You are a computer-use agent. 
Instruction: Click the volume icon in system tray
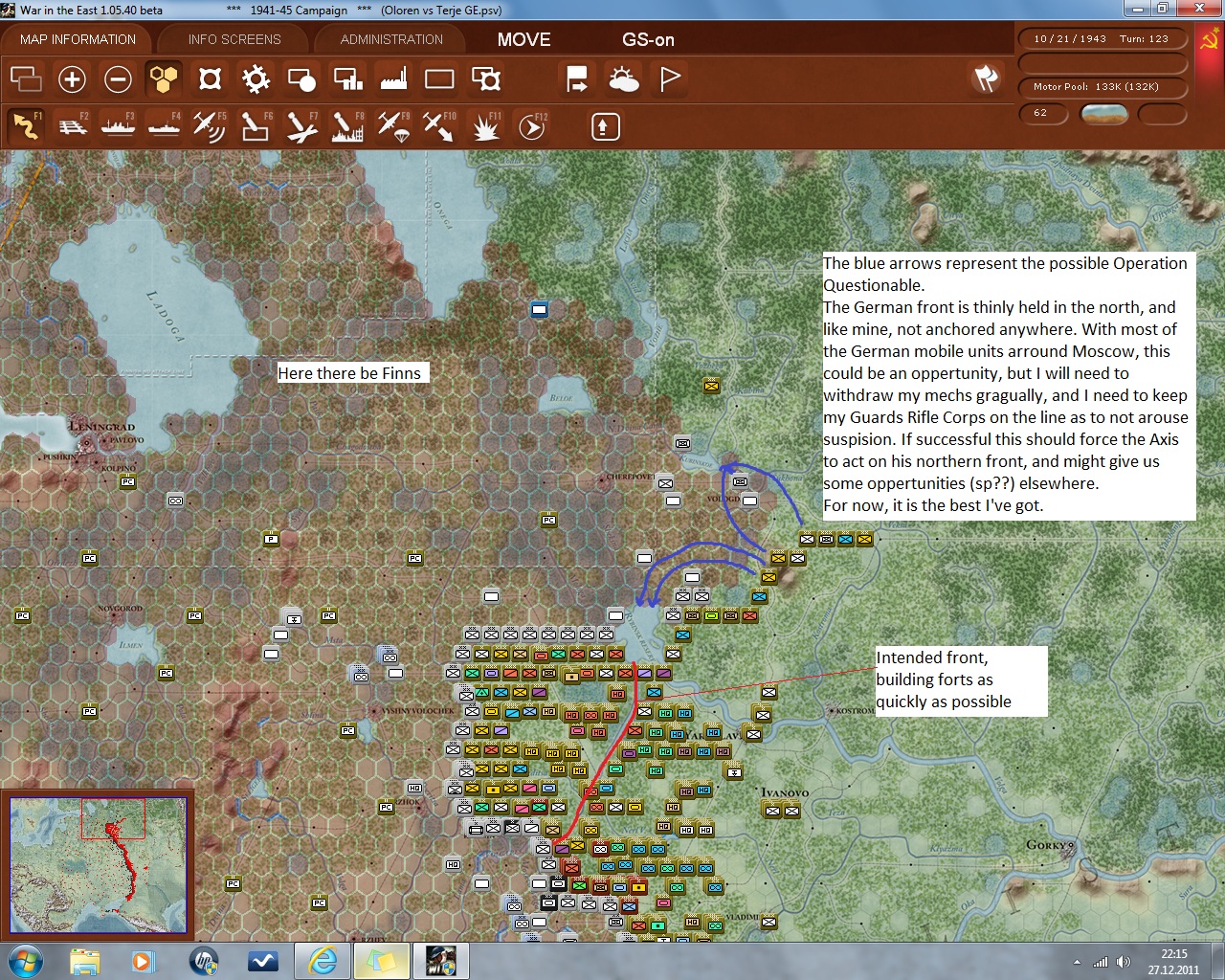tap(1123, 962)
